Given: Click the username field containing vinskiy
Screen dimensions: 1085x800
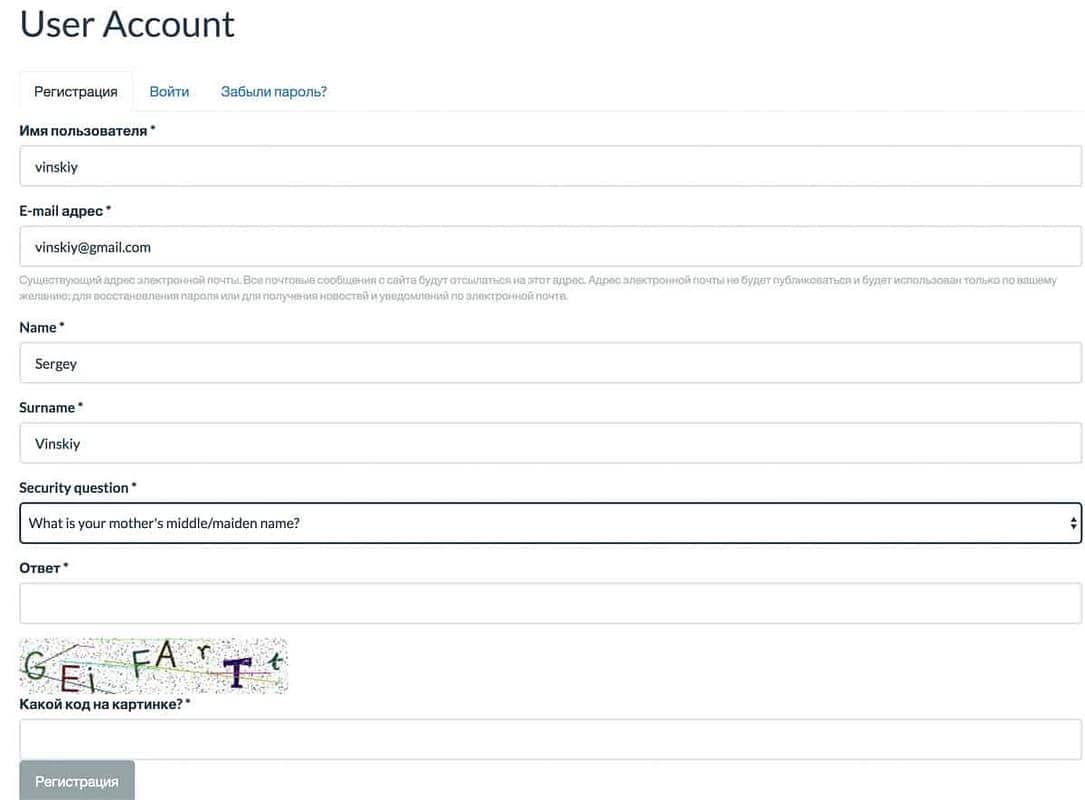Looking at the screenshot, I should 550,166.
